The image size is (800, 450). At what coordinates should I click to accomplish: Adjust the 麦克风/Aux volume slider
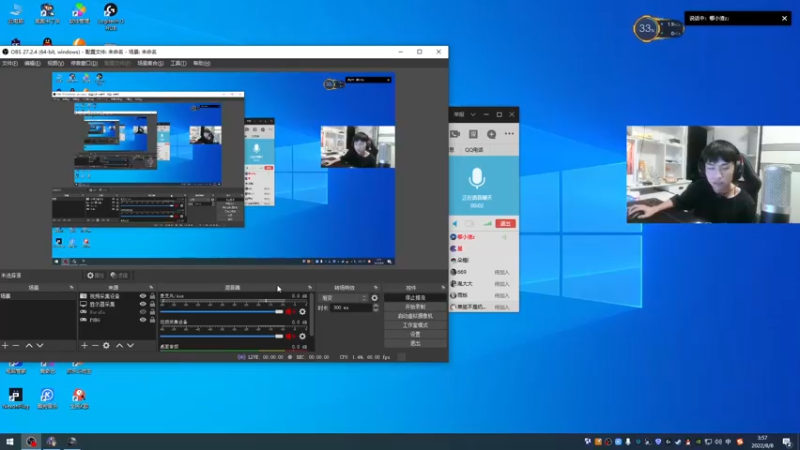(x=221, y=311)
